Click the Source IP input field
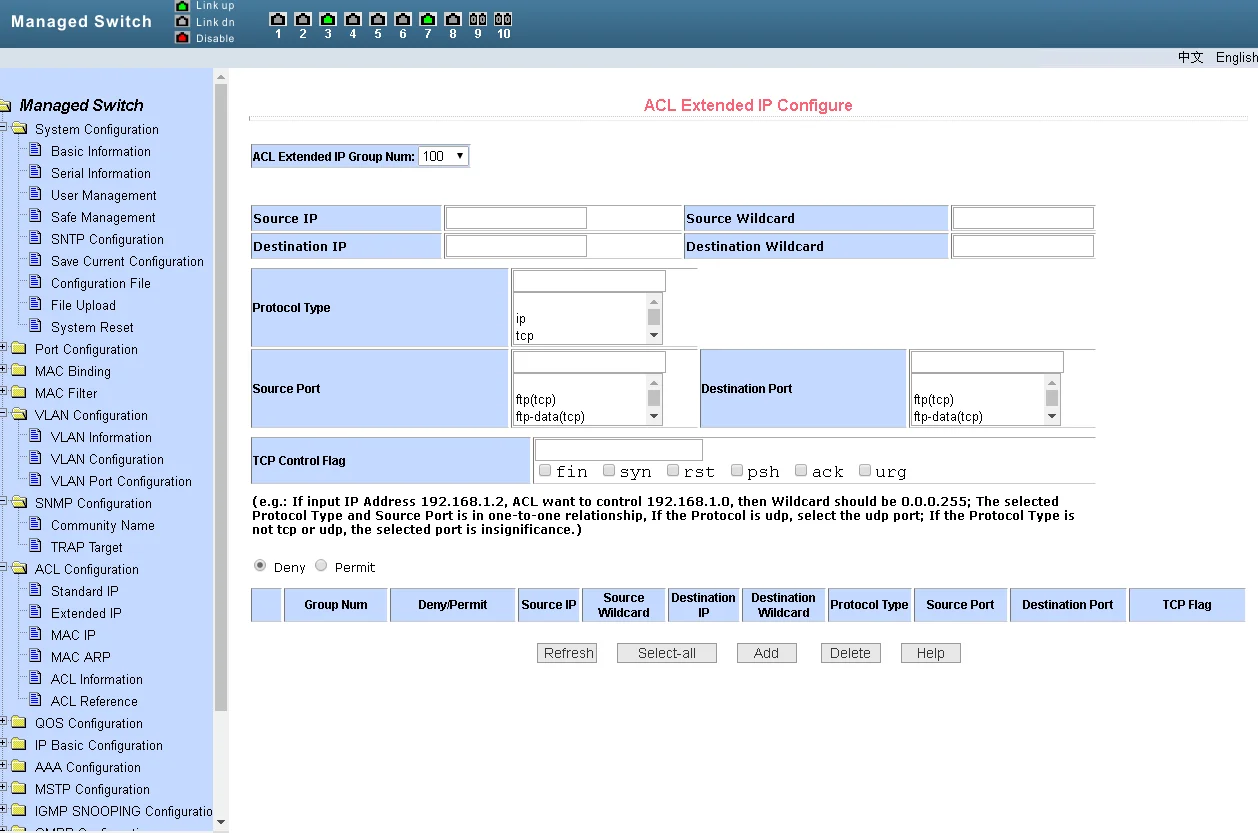The height and width of the screenshot is (833, 1258). coord(516,218)
